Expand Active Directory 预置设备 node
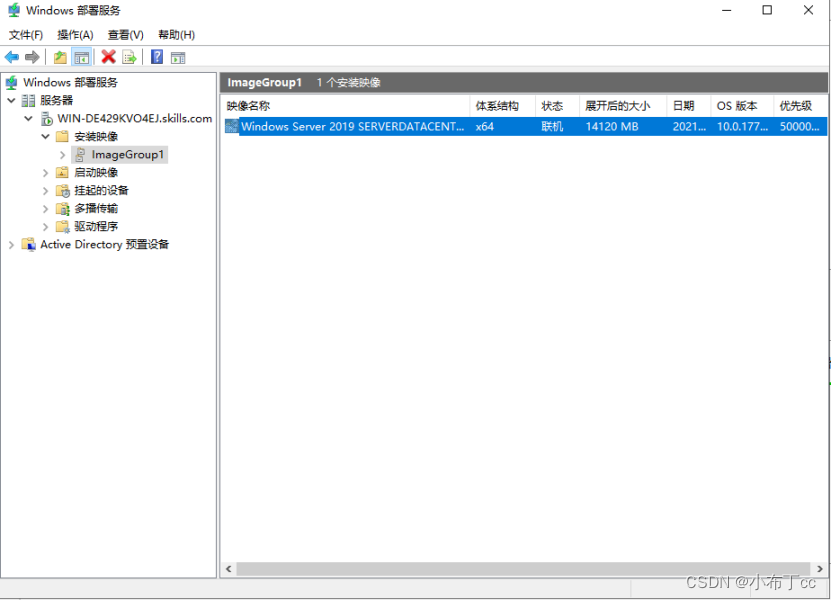Viewport: 831px width, 600px height. [11, 245]
